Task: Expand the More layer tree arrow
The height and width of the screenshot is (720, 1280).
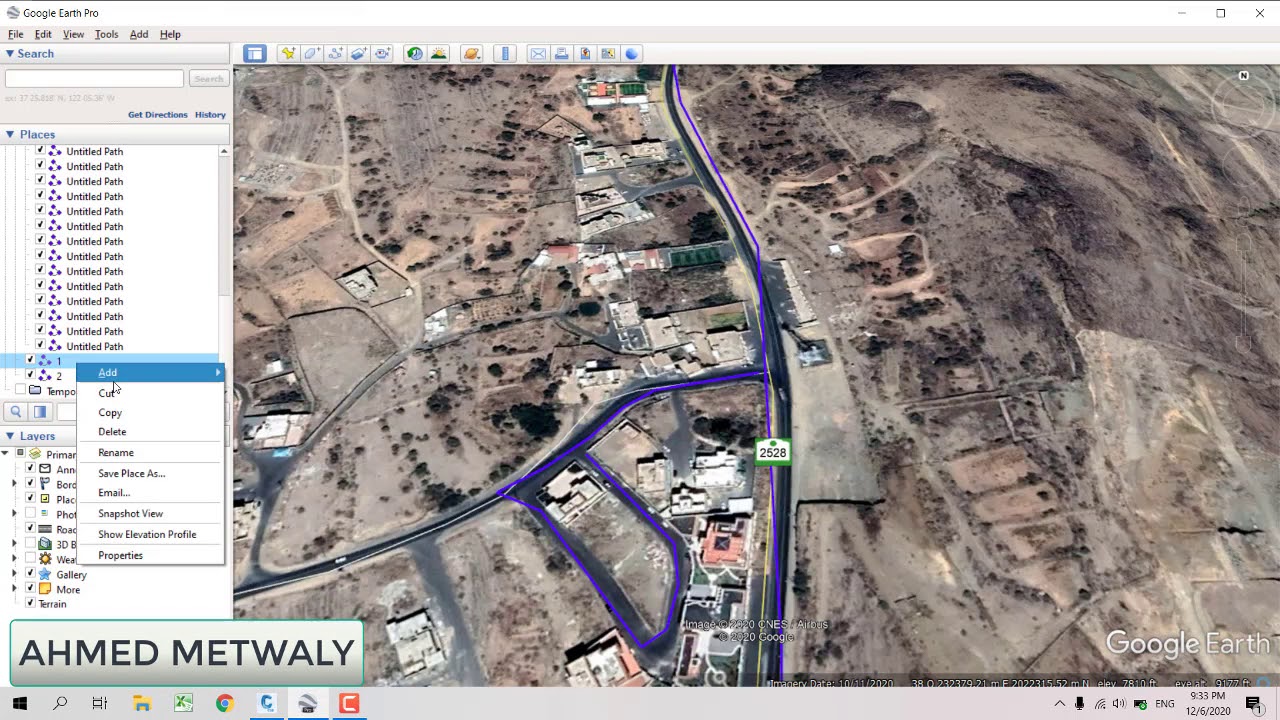Action: click(14, 589)
